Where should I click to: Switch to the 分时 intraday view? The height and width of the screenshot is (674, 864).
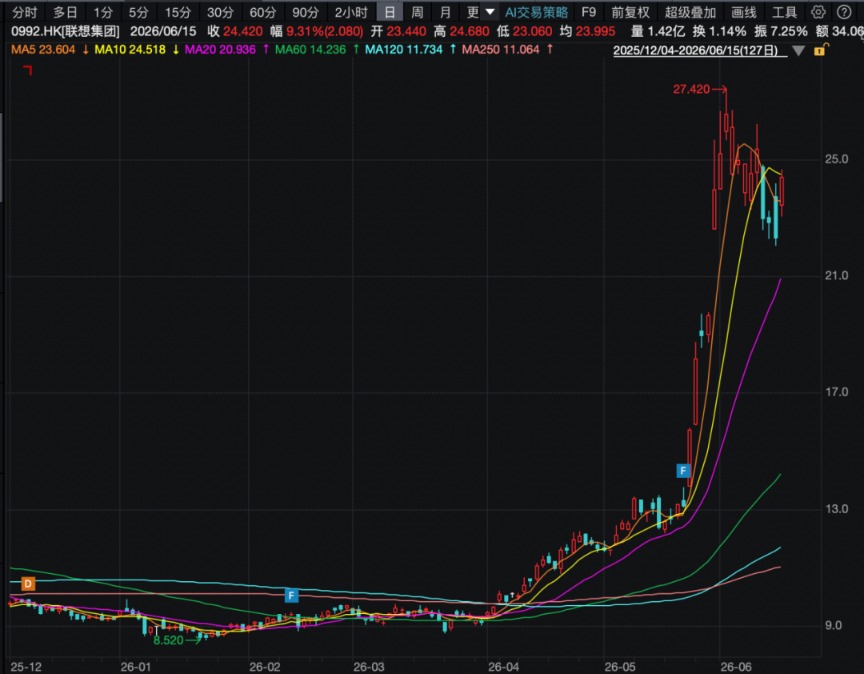(x=25, y=12)
